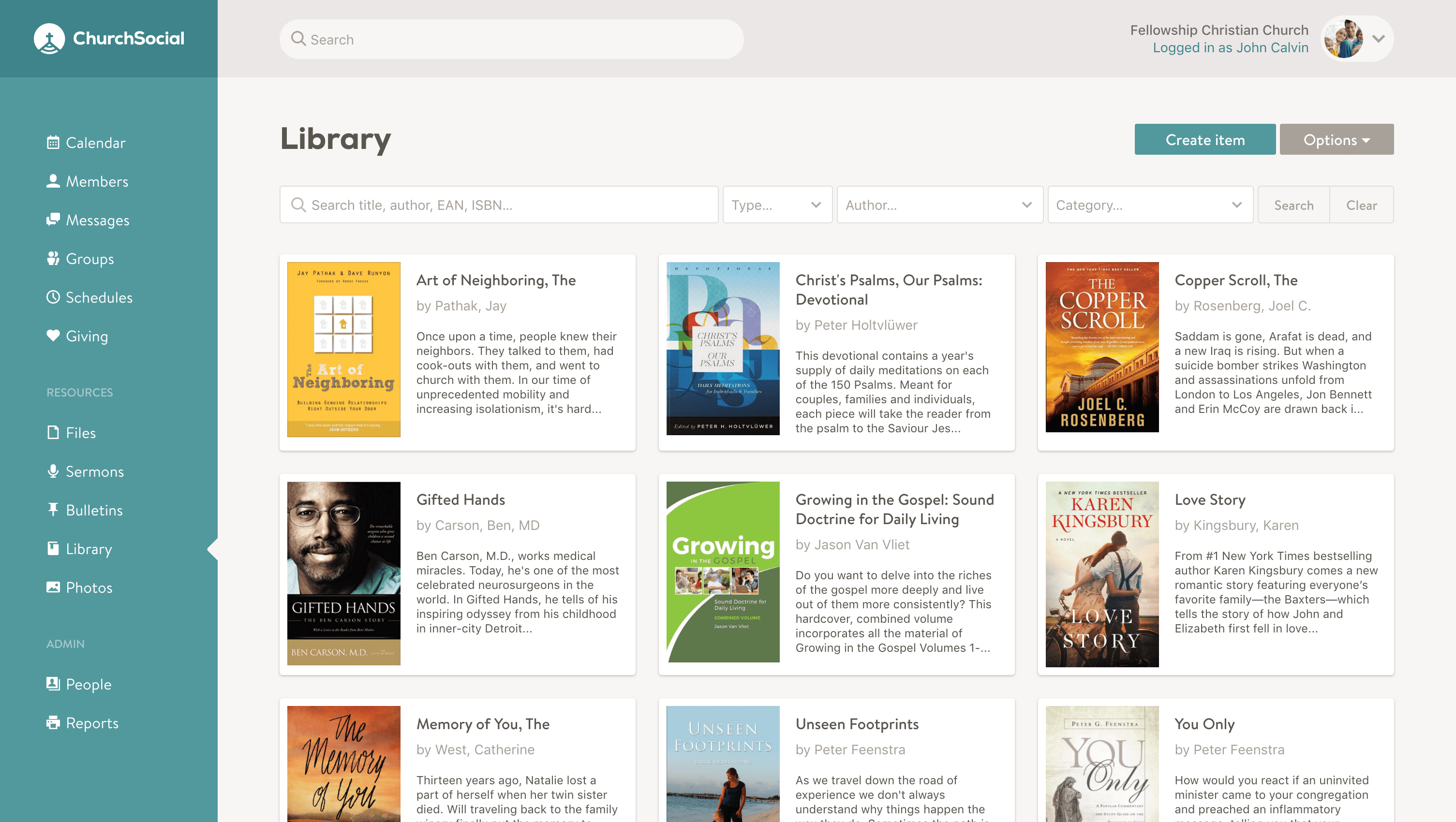Click the Create item button
1456x822 pixels.
[x=1204, y=139]
